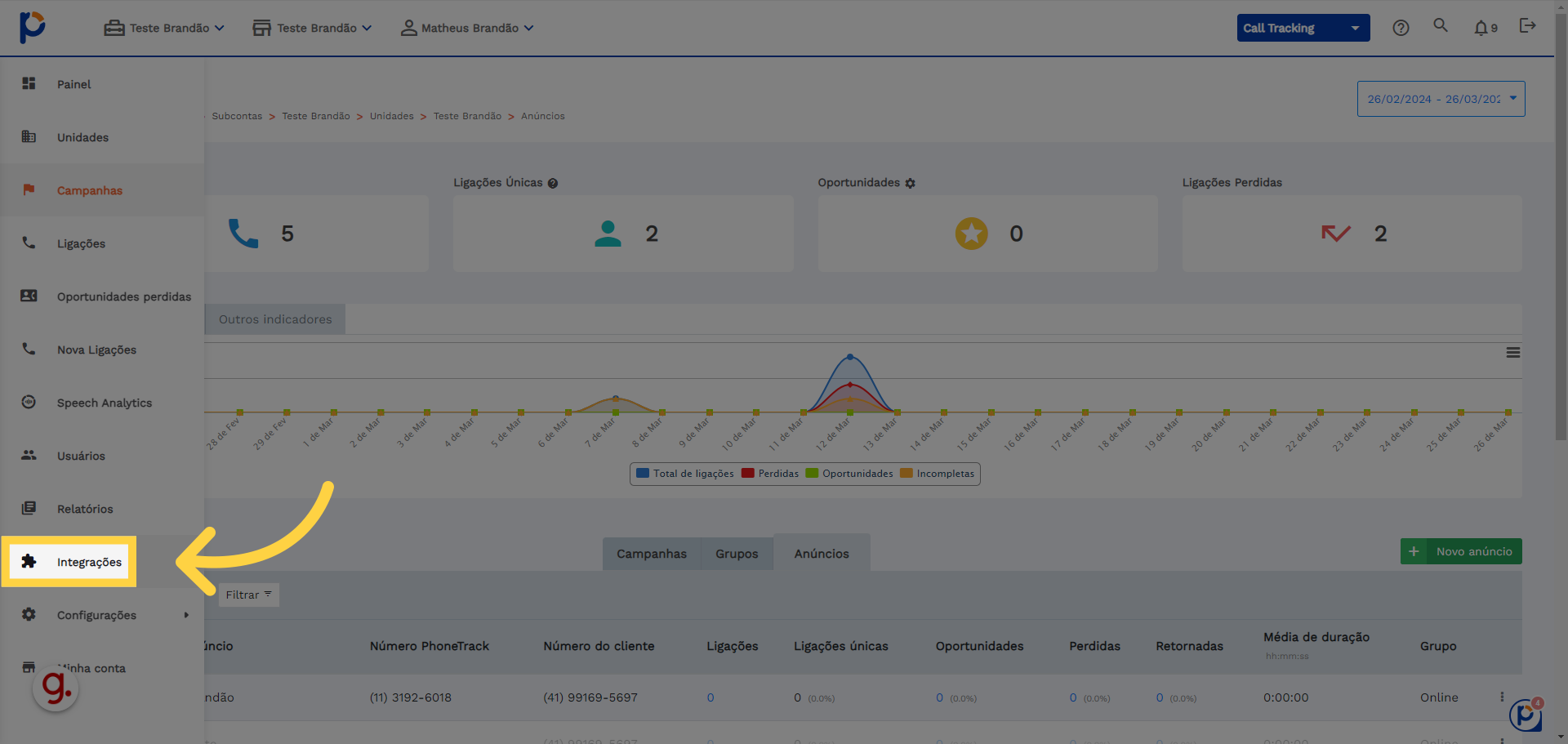Screen dimensions: 1568x744
Task: Click Ligações Únicas help tooltip icon
Action: tap(553, 183)
